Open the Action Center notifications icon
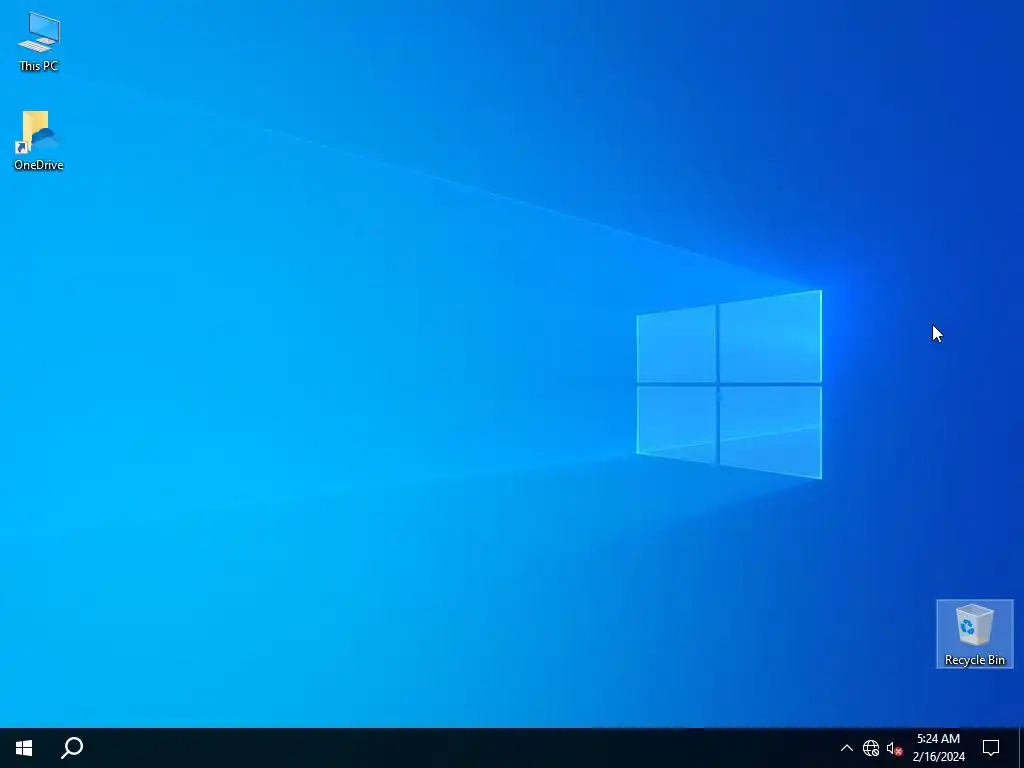The image size is (1024, 768). click(991, 748)
